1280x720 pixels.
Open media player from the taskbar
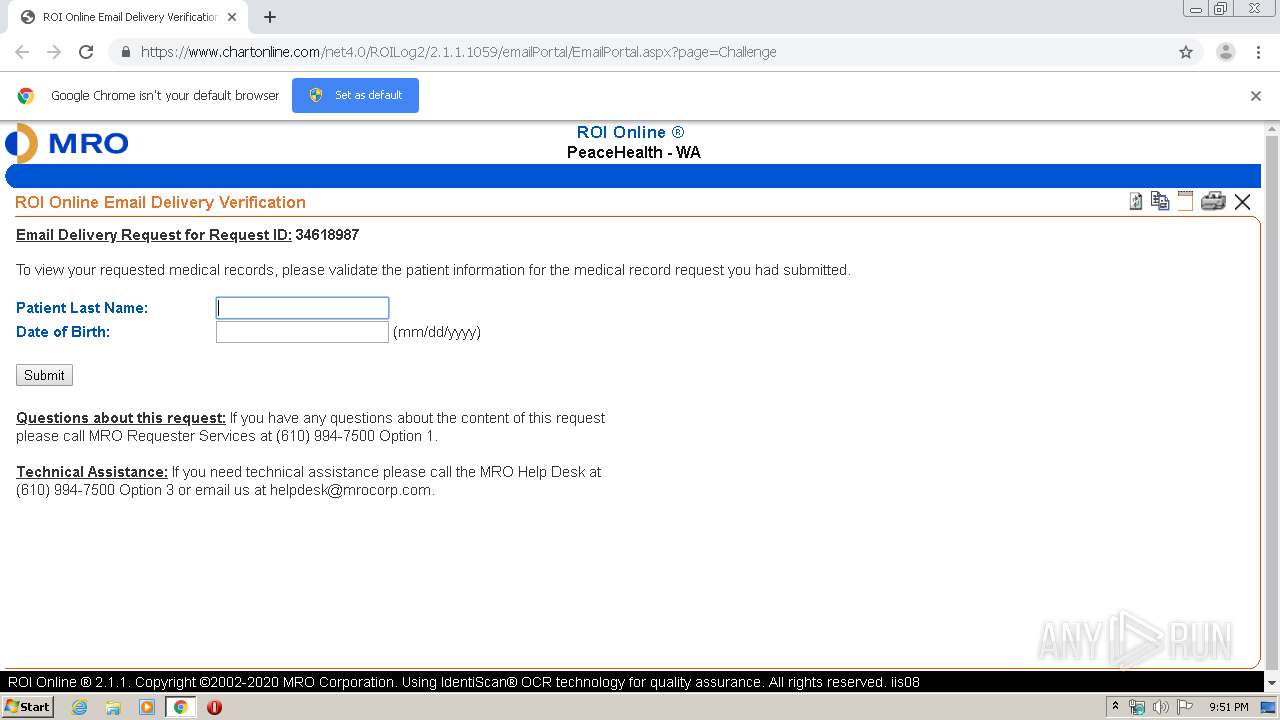147,707
